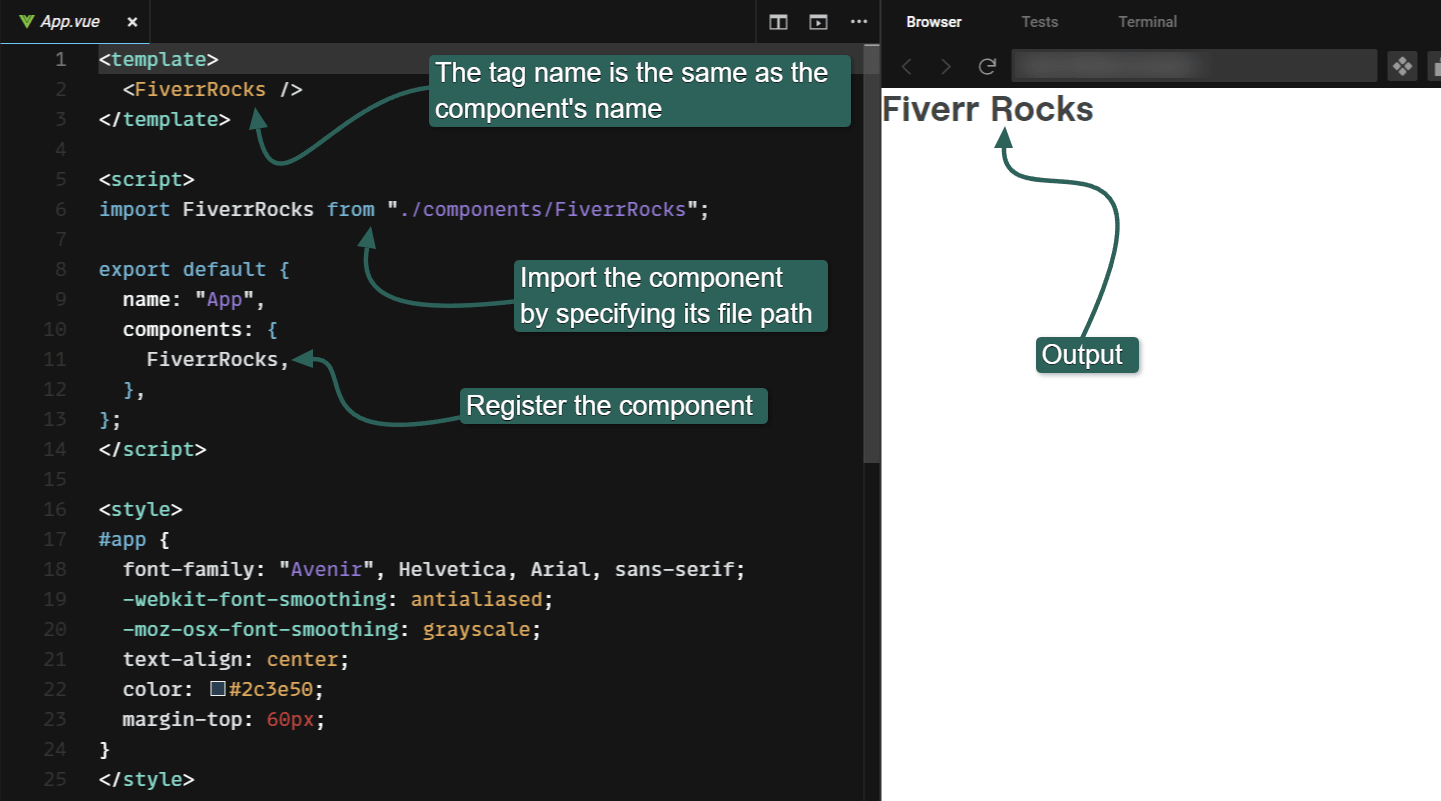Open the split editor layout icon
Screen dimensions: 1441x801
(x=779, y=22)
